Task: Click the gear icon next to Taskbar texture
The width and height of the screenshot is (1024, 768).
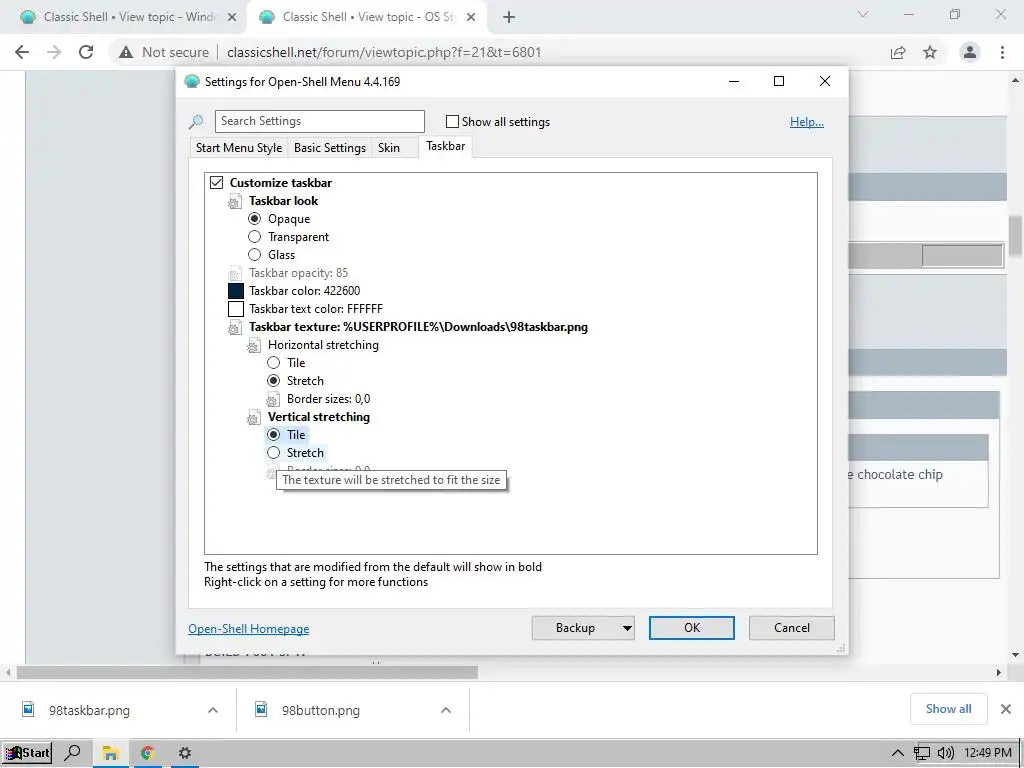Action: point(234,328)
